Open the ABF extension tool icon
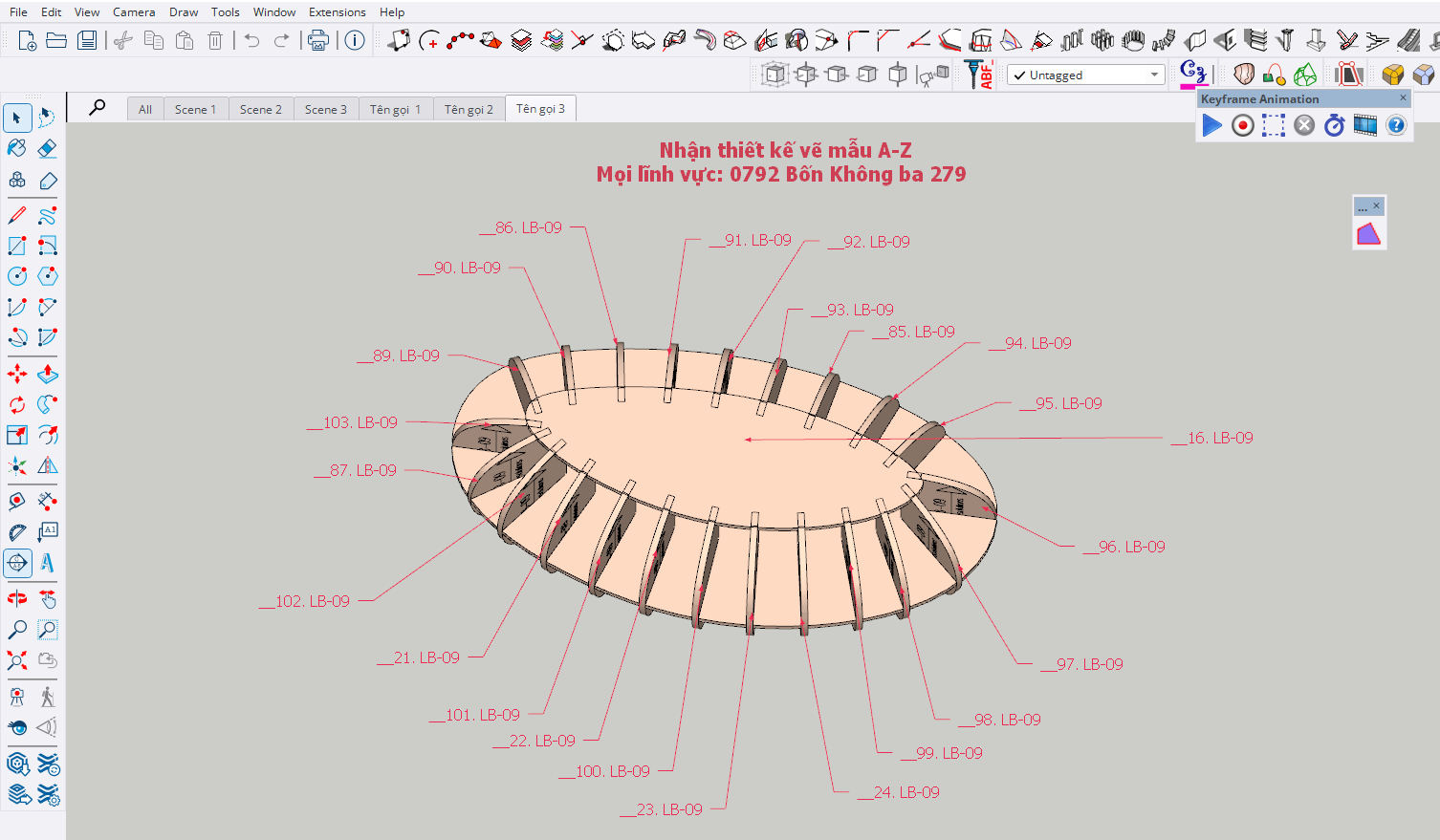Image resolution: width=1440 pixels, height=840 pixels. pyautogui.click(x=977, y=75)
